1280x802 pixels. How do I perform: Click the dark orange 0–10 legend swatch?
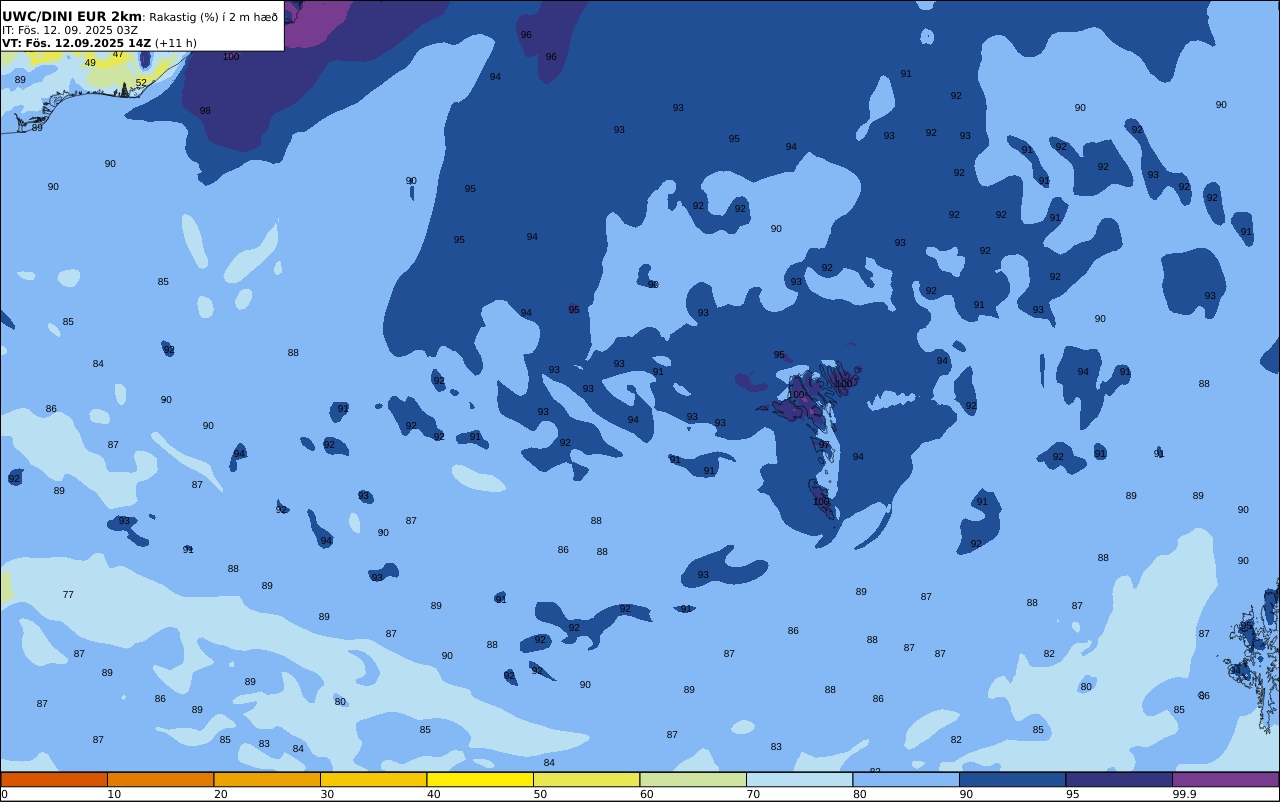(x=54, y=779)
